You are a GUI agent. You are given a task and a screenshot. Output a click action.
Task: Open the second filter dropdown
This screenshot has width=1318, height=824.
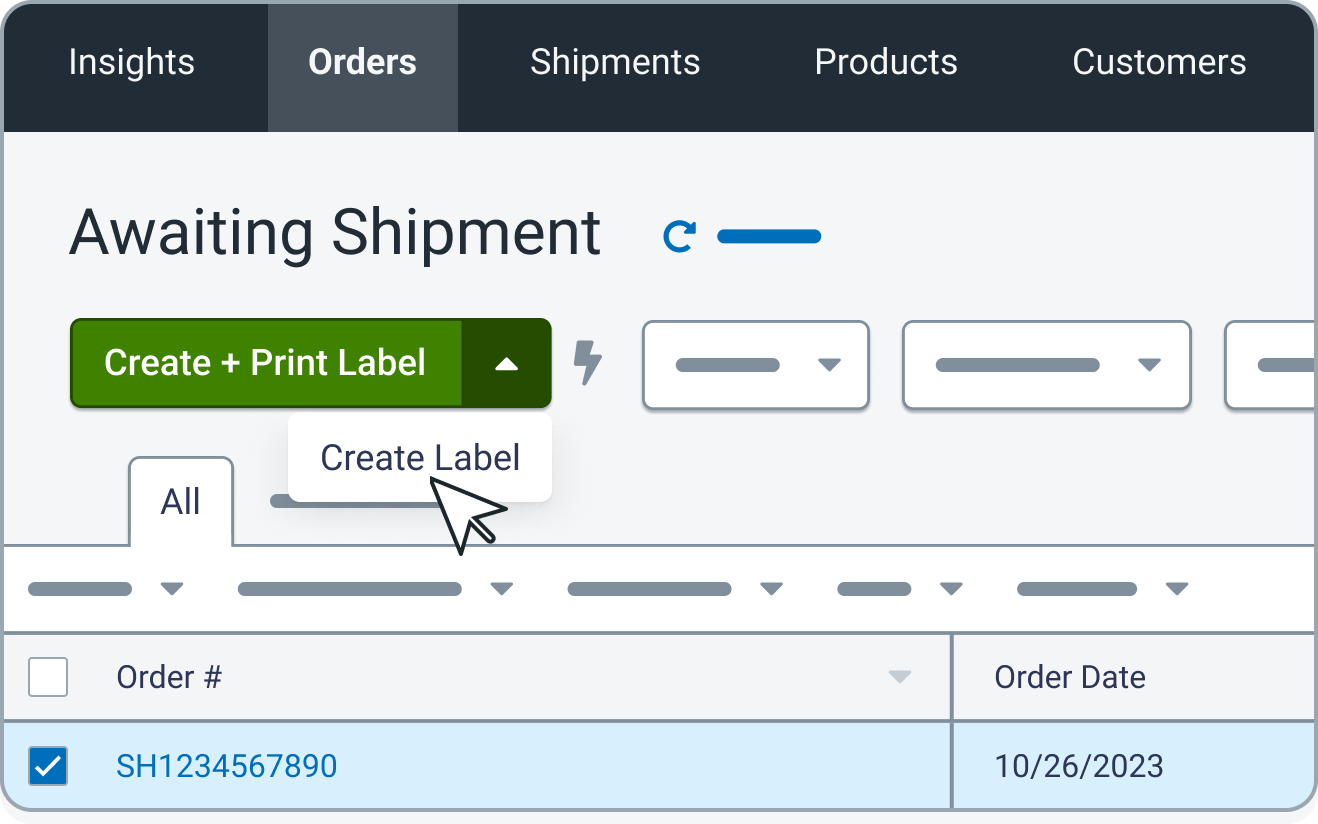[1046, 365]
